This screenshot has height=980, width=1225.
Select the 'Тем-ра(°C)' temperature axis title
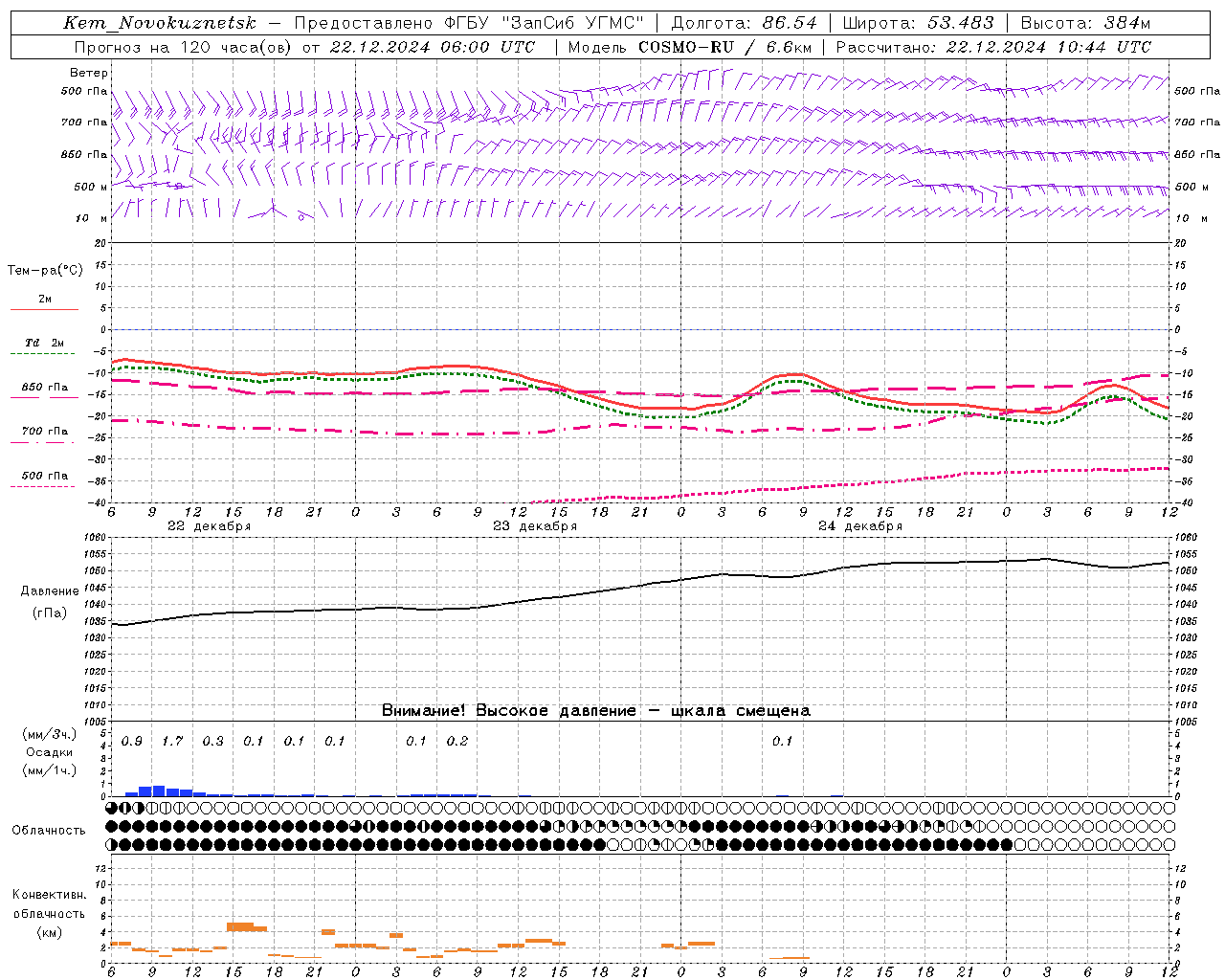click(45, 271)
